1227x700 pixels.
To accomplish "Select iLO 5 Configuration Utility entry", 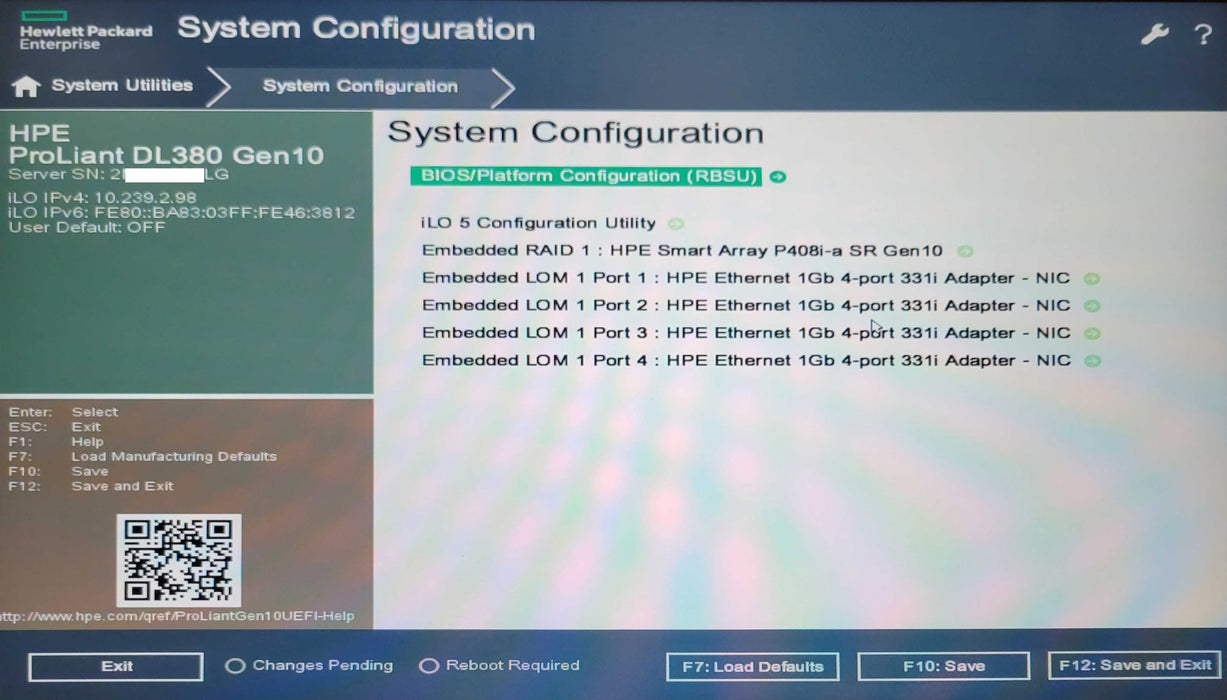I will 538,224.
